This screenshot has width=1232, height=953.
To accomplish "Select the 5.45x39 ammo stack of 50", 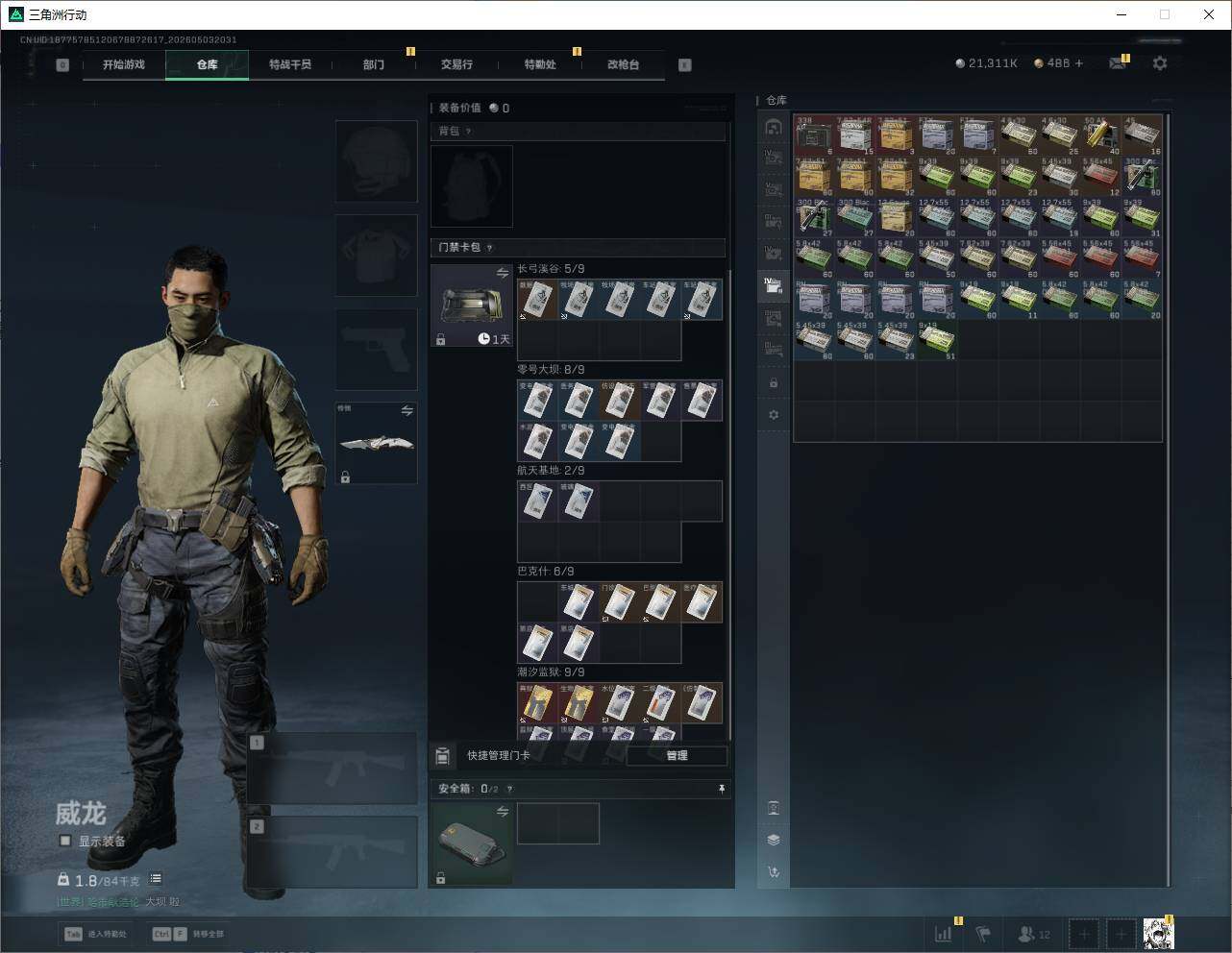I will click(x=937, y=258).
